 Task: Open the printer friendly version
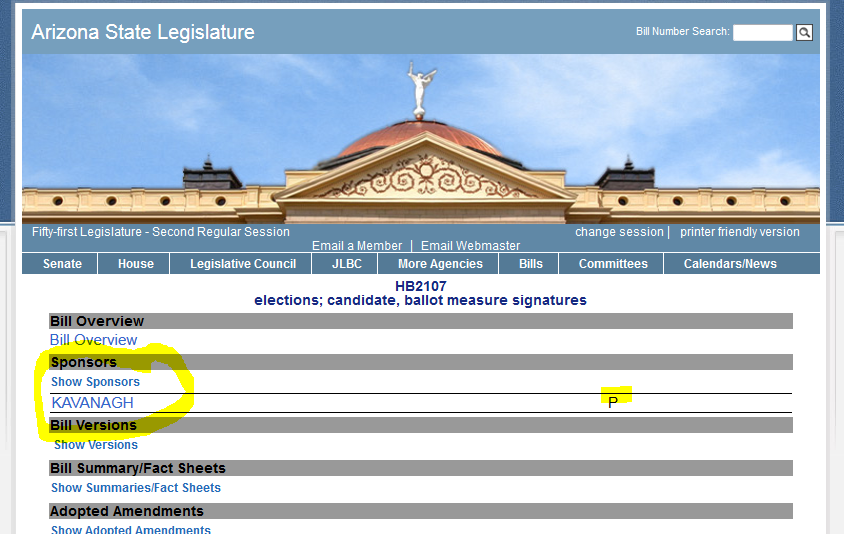(x=740, y=232)
